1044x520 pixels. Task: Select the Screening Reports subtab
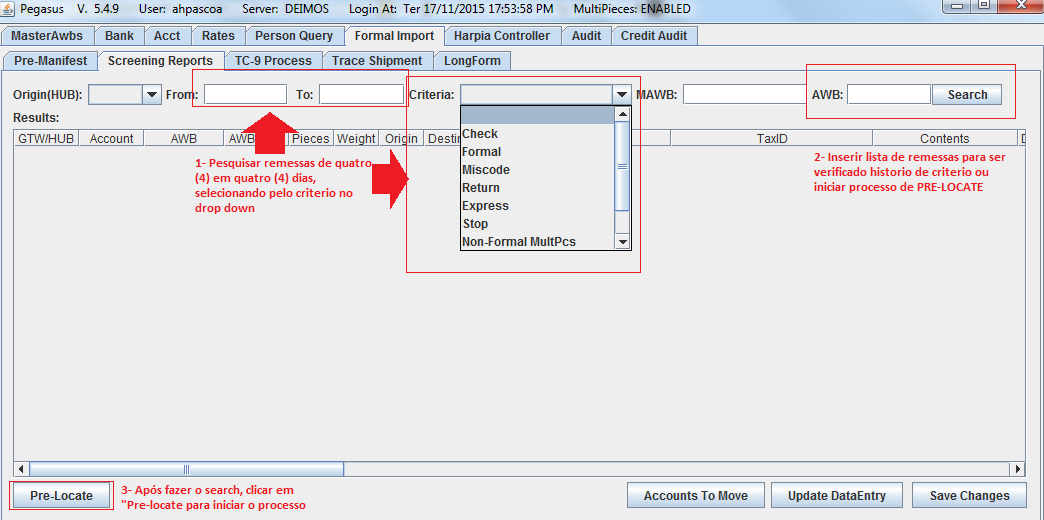click(x=160, y=61)
